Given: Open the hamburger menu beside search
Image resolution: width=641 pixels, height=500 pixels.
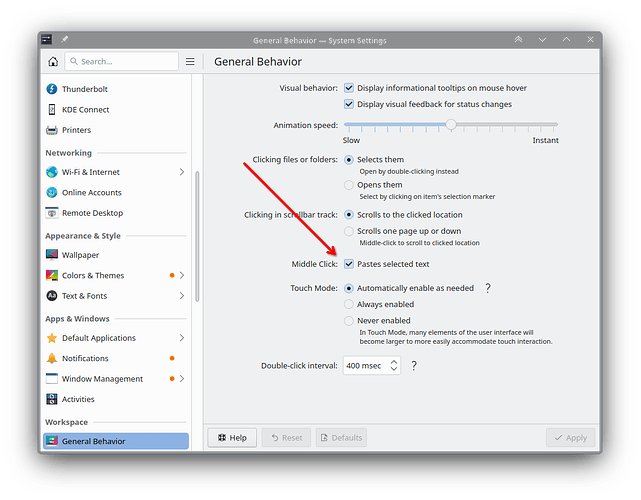Looking at the screenshot, I should click(x=190, y=61).
